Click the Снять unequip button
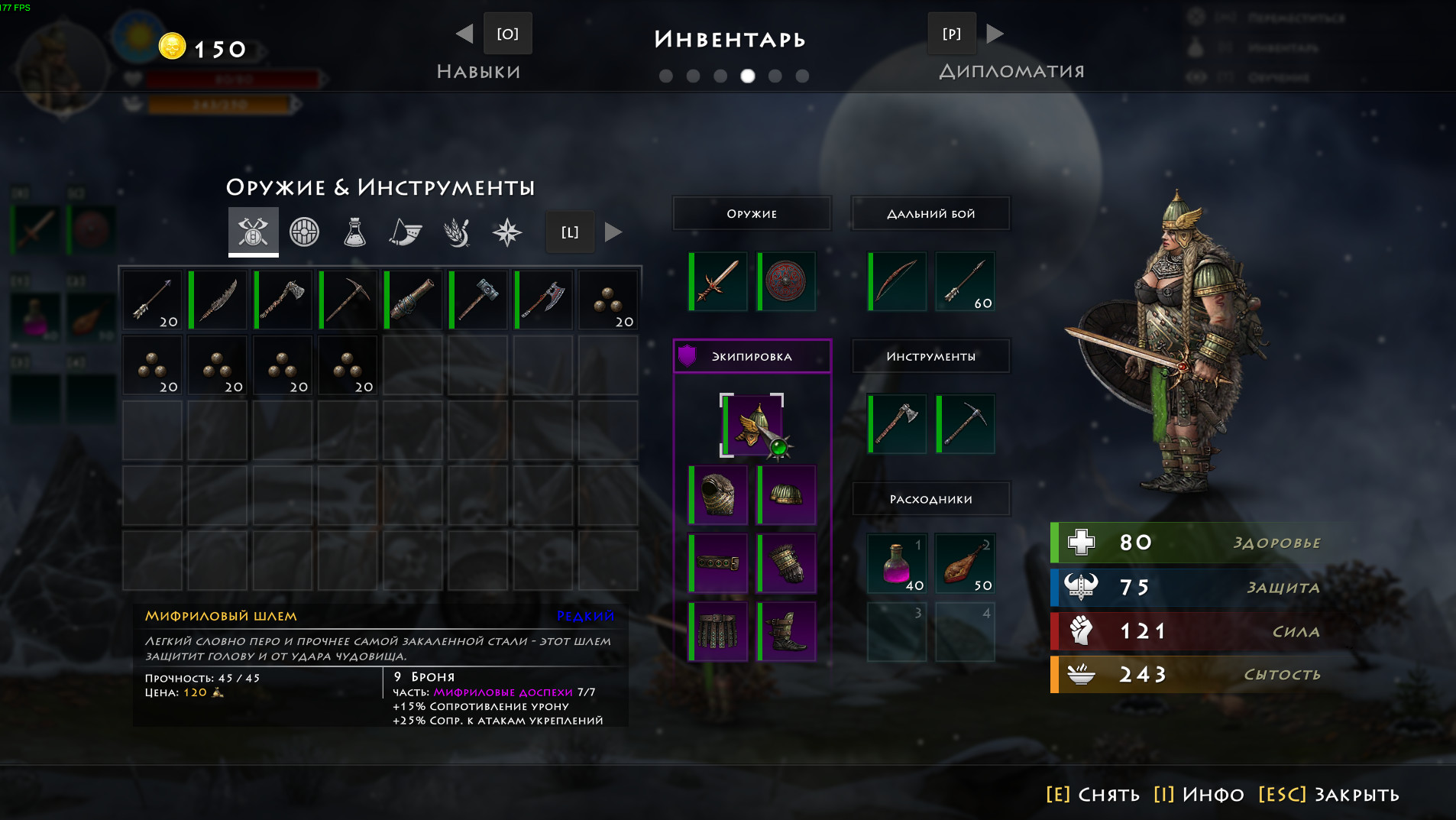This screenshot has height=820, width=1456. 1093,795
